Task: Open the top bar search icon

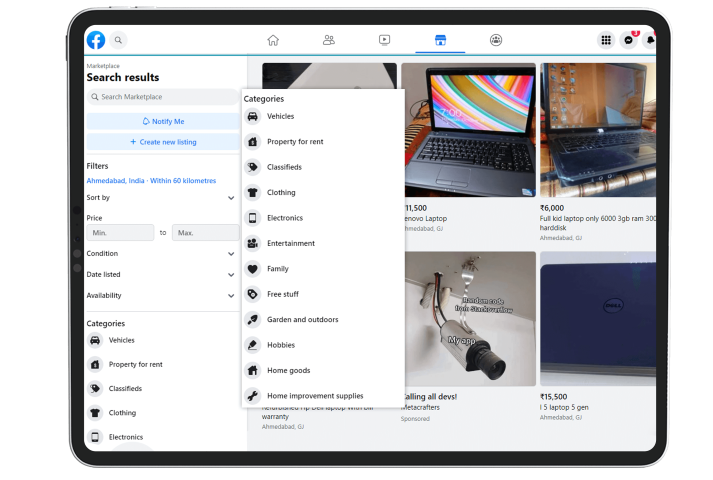Action: click(118, 40)
